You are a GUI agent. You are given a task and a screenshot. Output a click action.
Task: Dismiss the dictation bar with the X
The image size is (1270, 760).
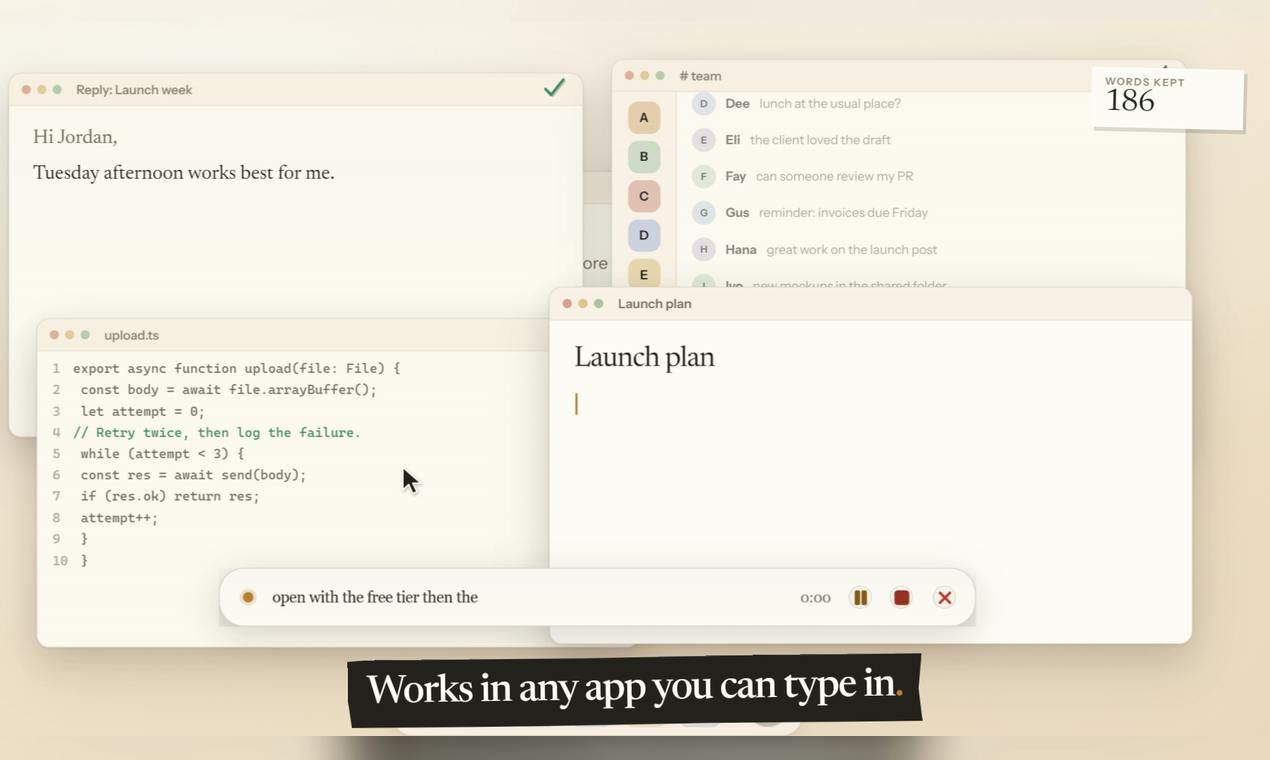(x=944, y=597)
